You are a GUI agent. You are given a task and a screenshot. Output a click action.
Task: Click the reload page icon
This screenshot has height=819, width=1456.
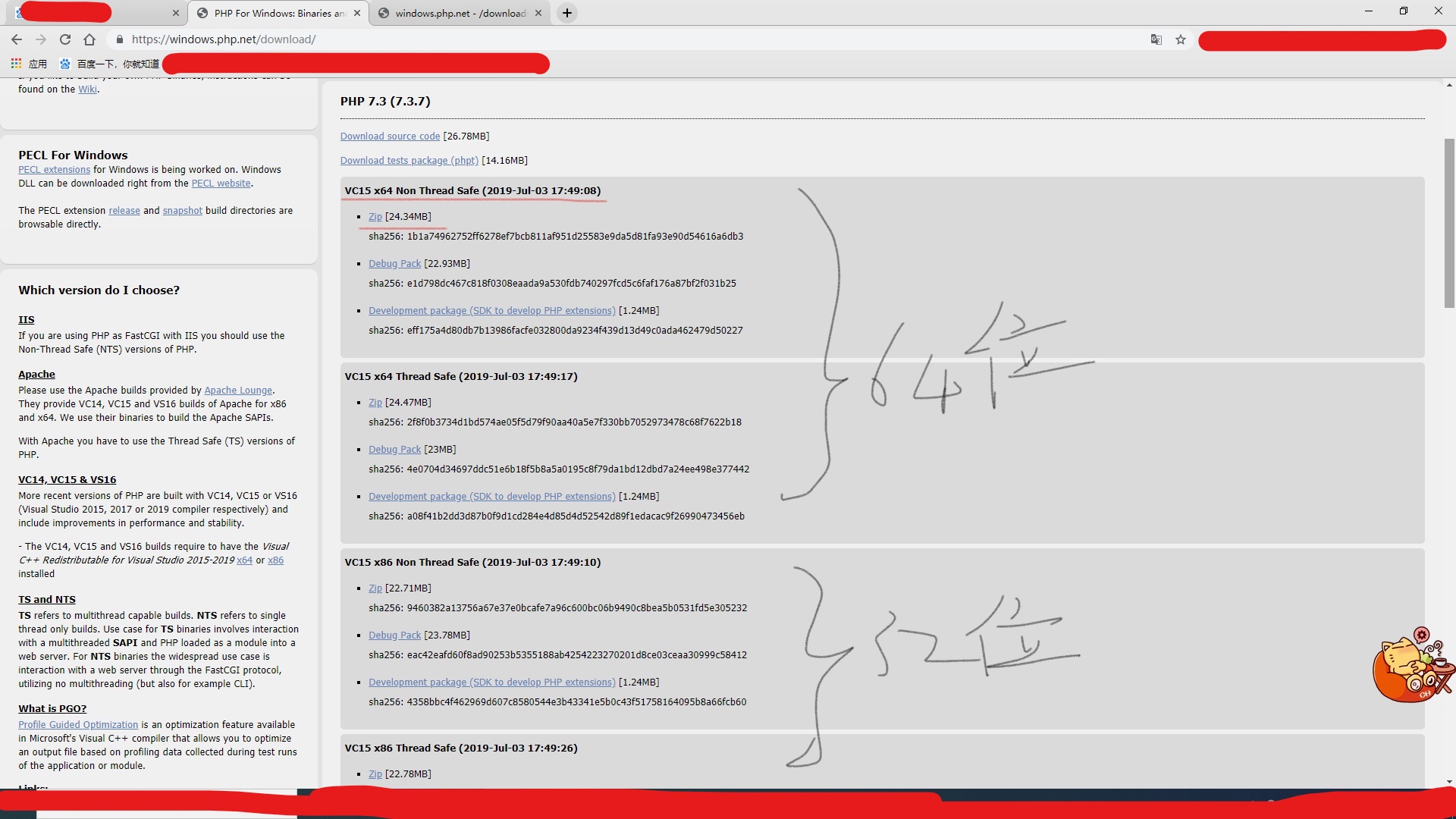click(x=65, y=39)
